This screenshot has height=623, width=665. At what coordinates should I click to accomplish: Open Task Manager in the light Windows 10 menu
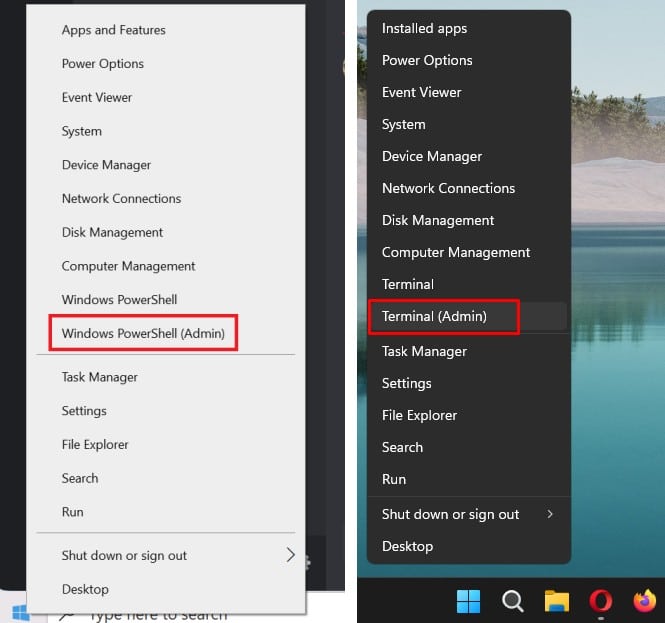(x=166, y=377)
